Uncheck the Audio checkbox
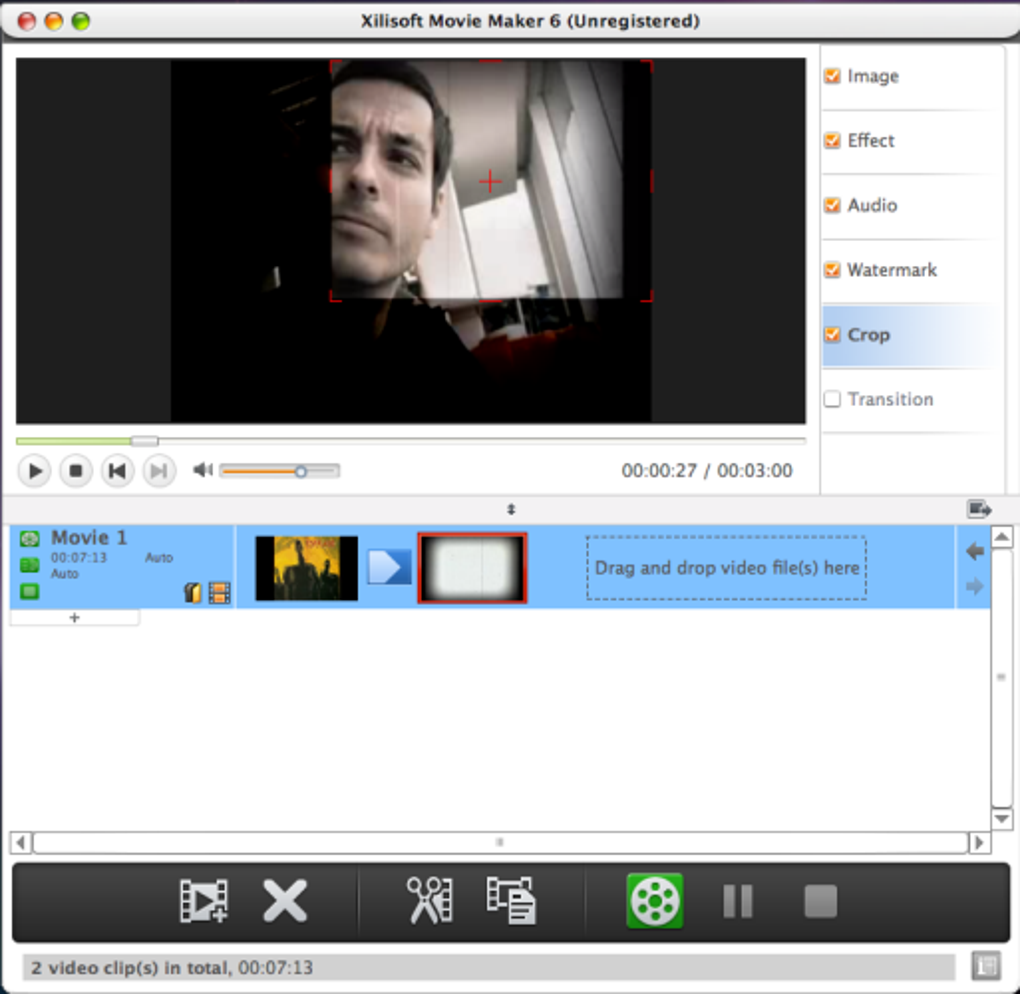Screen dimensions: 1020x994 (832, 205)
